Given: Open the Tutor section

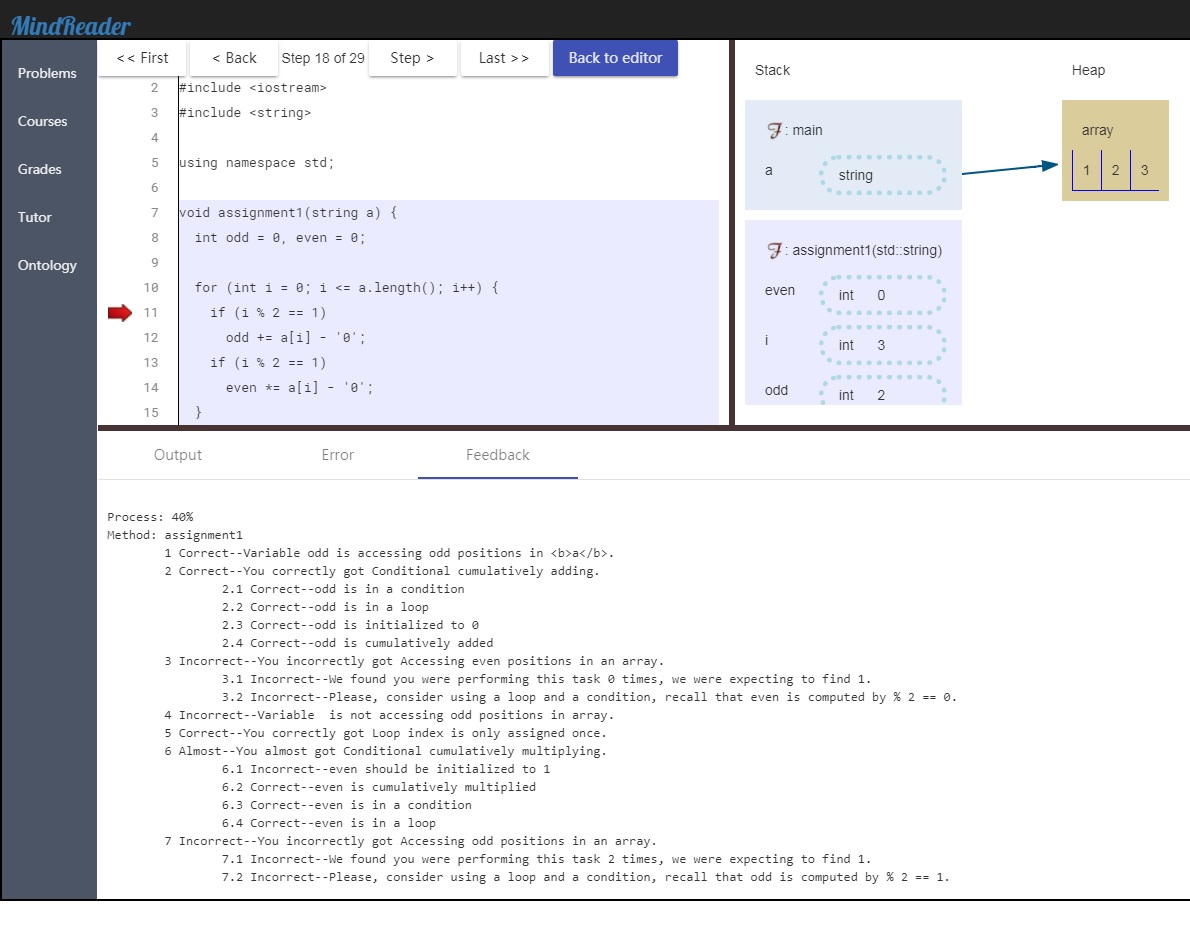Looking at the screenshot, I should (35, 217).
